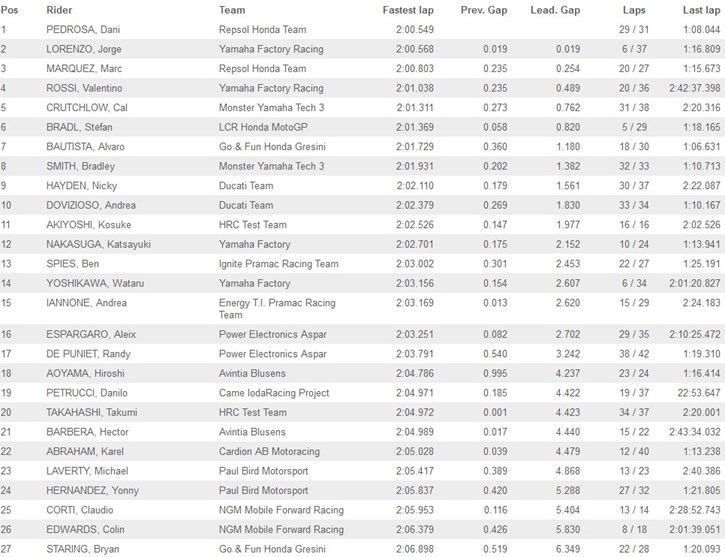Screen dimensions: 725x557
Task: Click Ignite Pramac Racing Team text
Action: click(x=278, y=264)
